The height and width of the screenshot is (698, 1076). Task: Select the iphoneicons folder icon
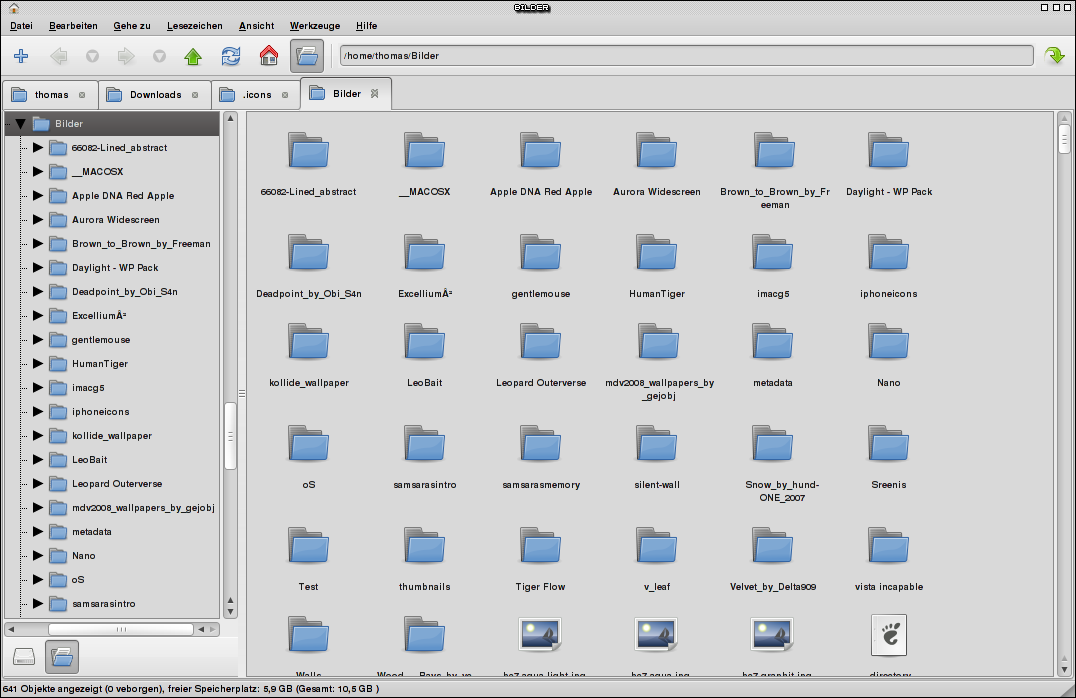point(888,253)
